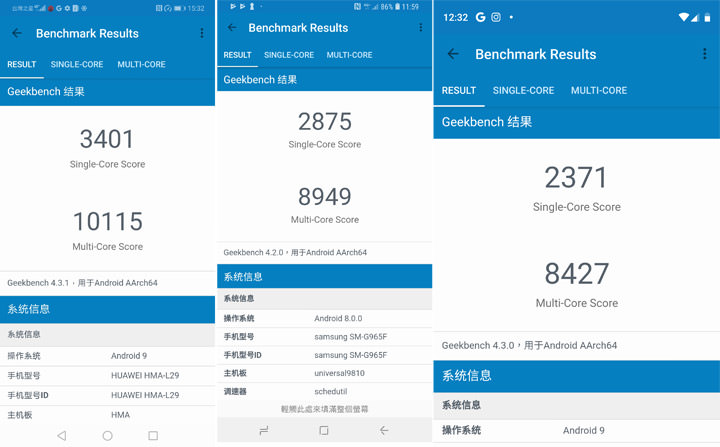This screenshot has height=447, width=720.
Task: Tap Android 9 value in right screen
Action: pyautogui.click(x=584, y=430)
